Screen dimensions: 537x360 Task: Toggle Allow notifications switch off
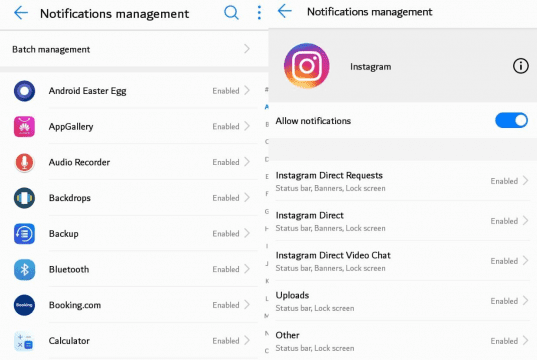tap(511, 121)
